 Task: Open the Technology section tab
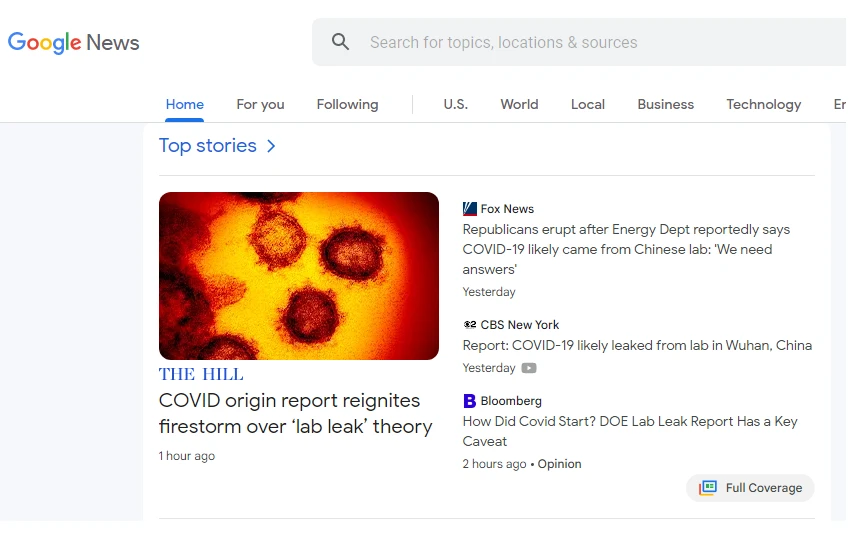point(763,104)
